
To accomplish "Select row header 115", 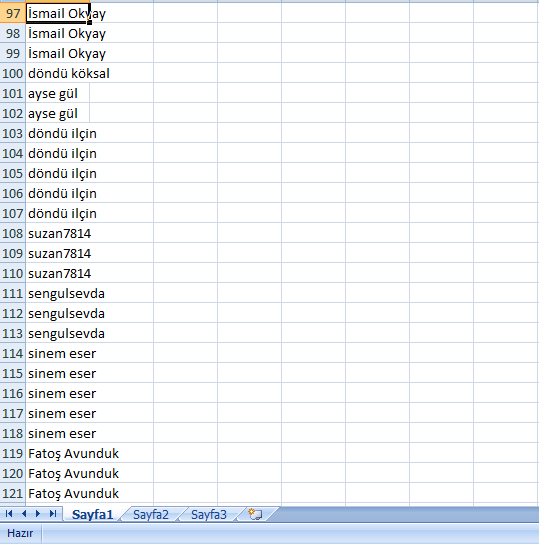I will click(x=13, y=373).
